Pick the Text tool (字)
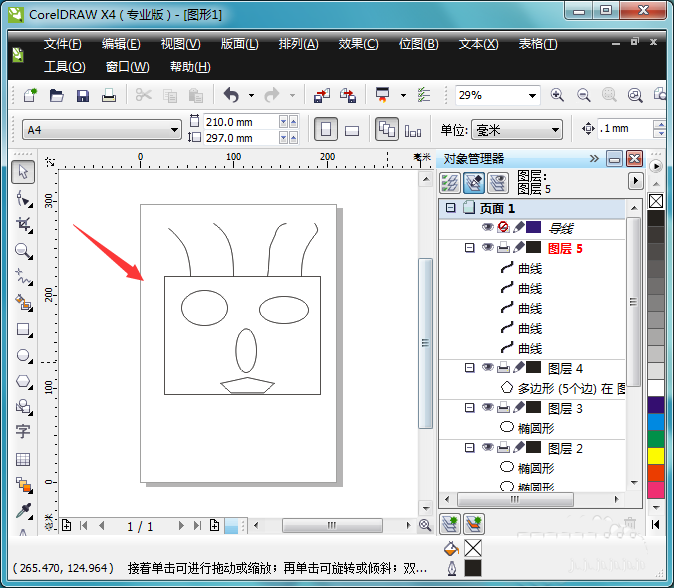This screenshot has width=674, height=588. click(x=23, y=432)
